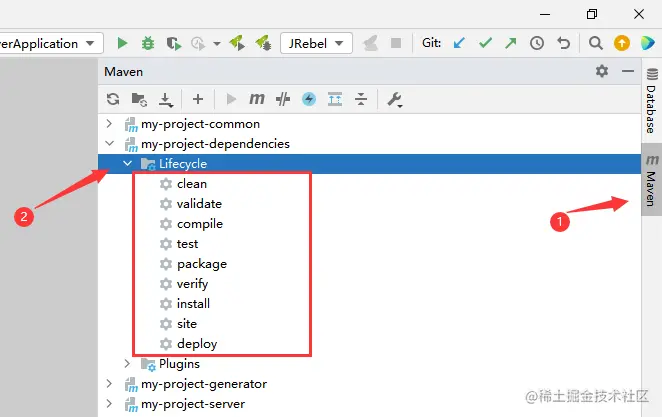Click the grayed build icon after JRebel
This screenshot has width=662, height=417.
click(x=370, y=43)
